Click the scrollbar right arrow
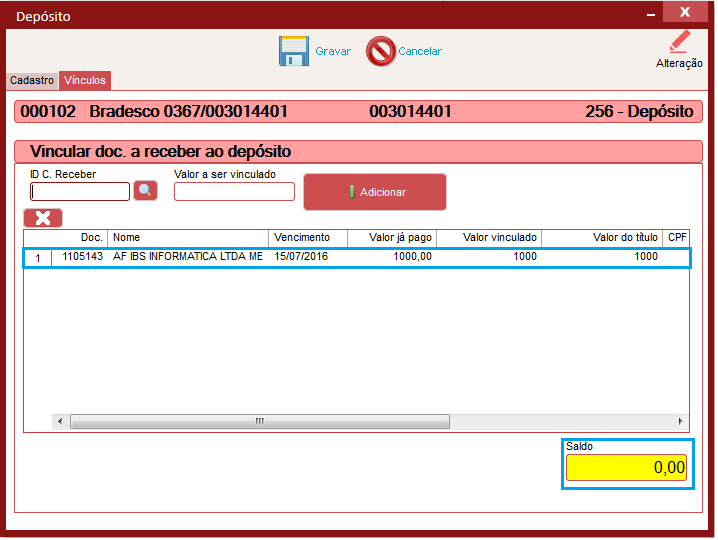Viewport: 718px width, 540px height. tap(680, 421)
